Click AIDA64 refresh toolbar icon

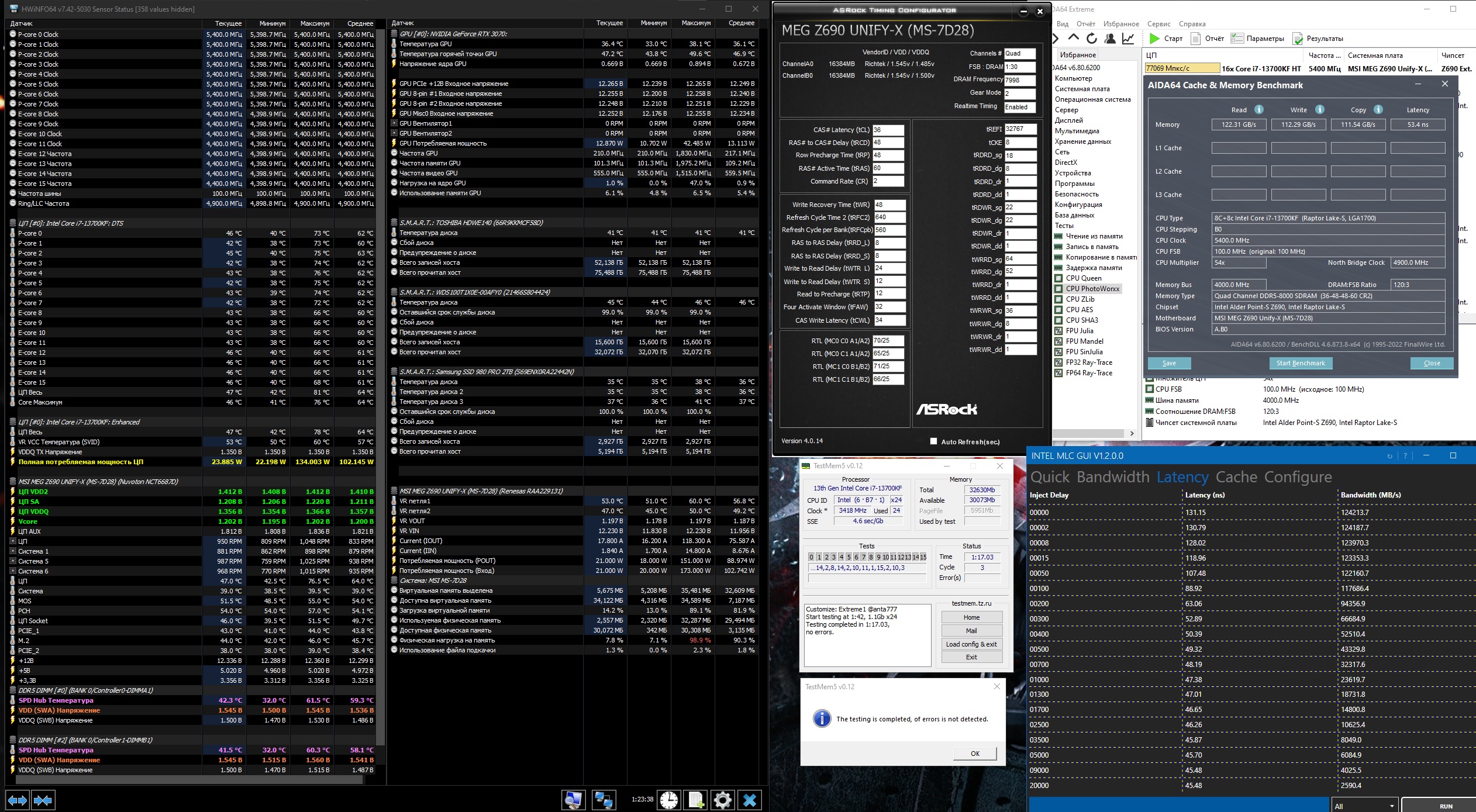1091,39
